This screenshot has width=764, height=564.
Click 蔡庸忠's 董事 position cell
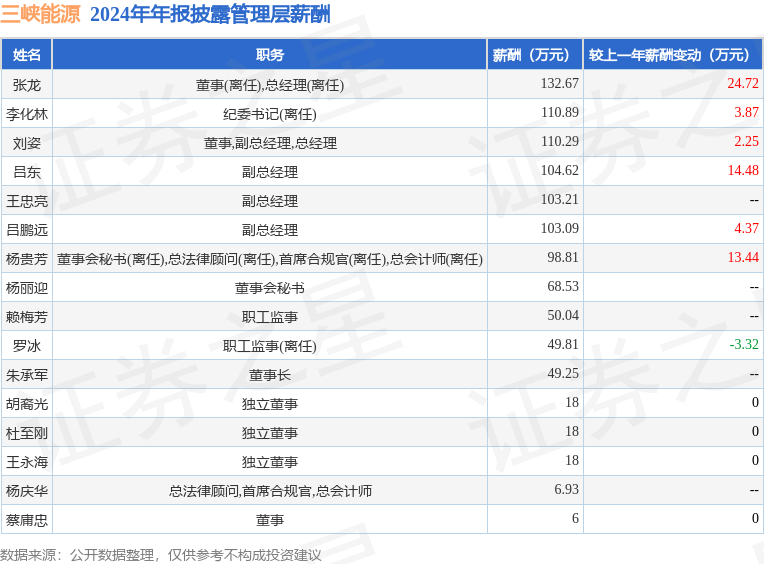(269, 520)
